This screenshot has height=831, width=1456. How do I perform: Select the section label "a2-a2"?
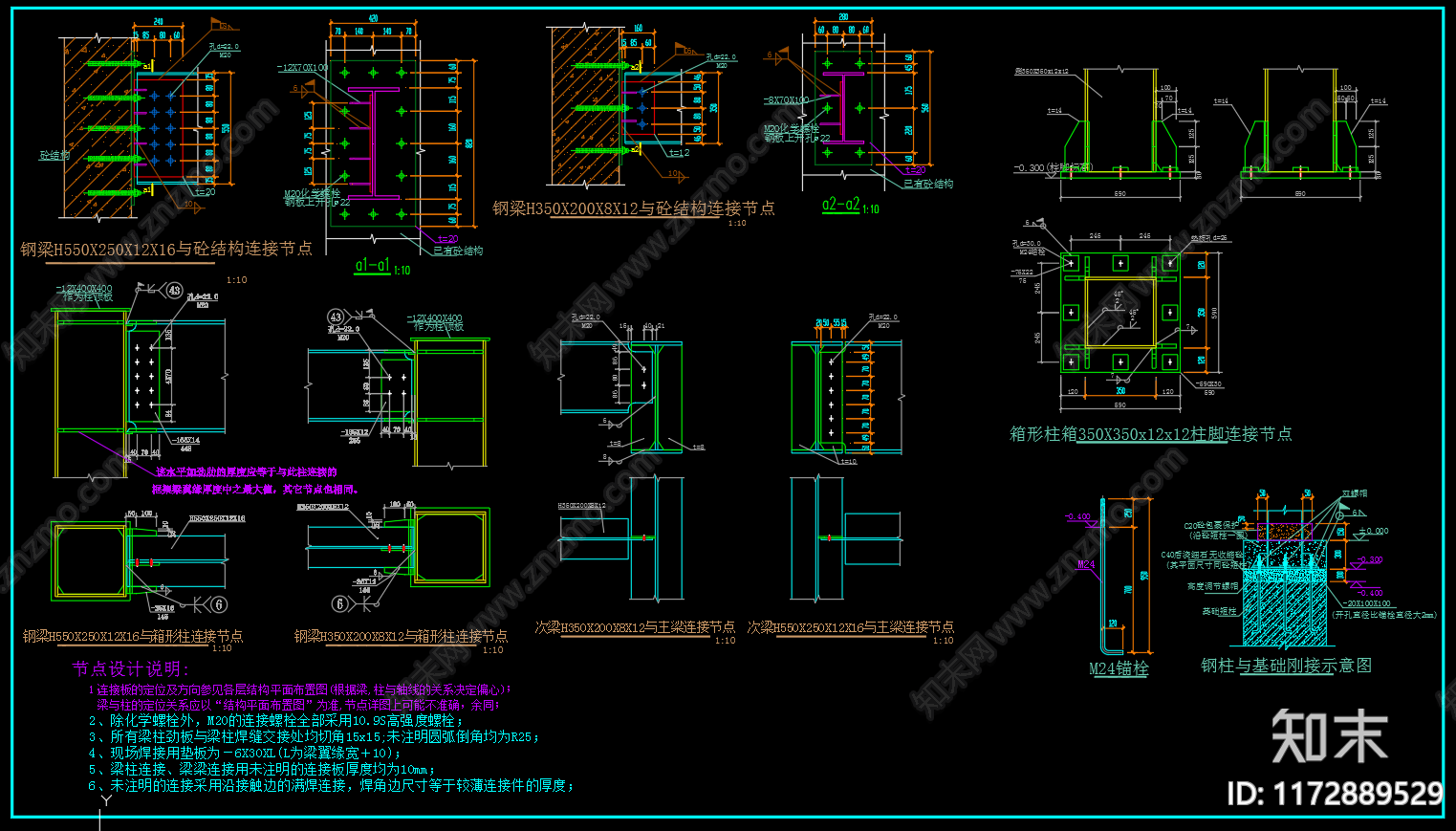click(840, 205)
